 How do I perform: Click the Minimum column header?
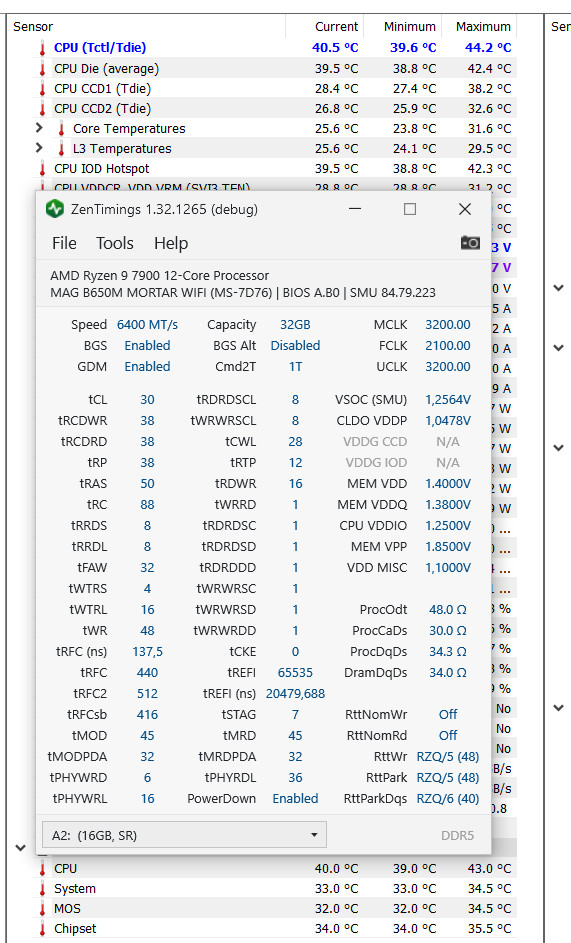[x=402, y=26]
